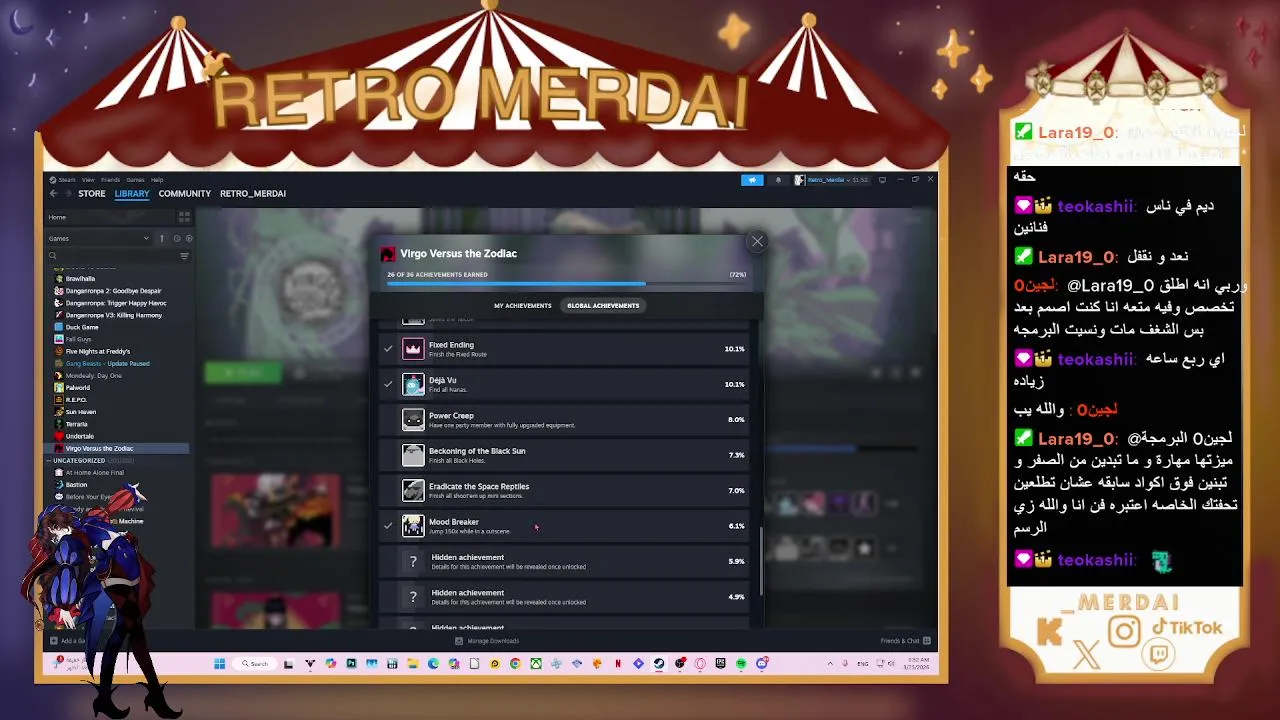
Task: Click the achievements list scrollbar
Action: [762, 560]
